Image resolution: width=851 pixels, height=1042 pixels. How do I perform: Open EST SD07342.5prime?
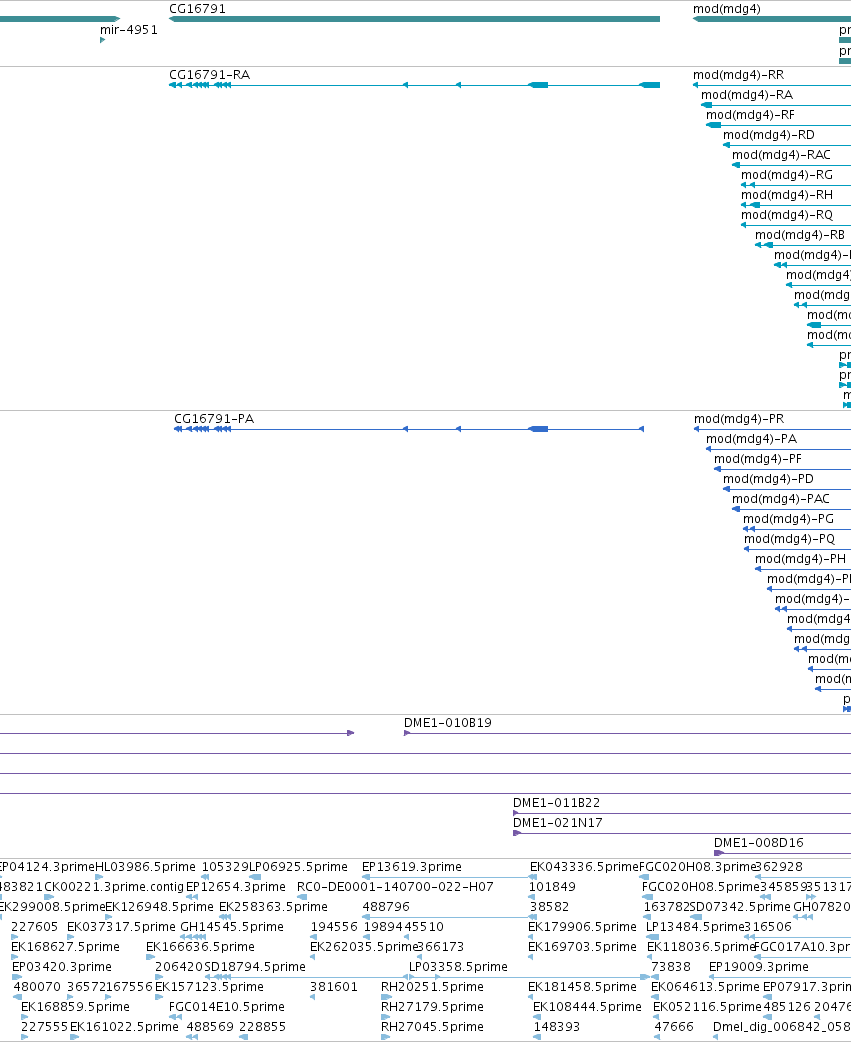tap(740, 906)
